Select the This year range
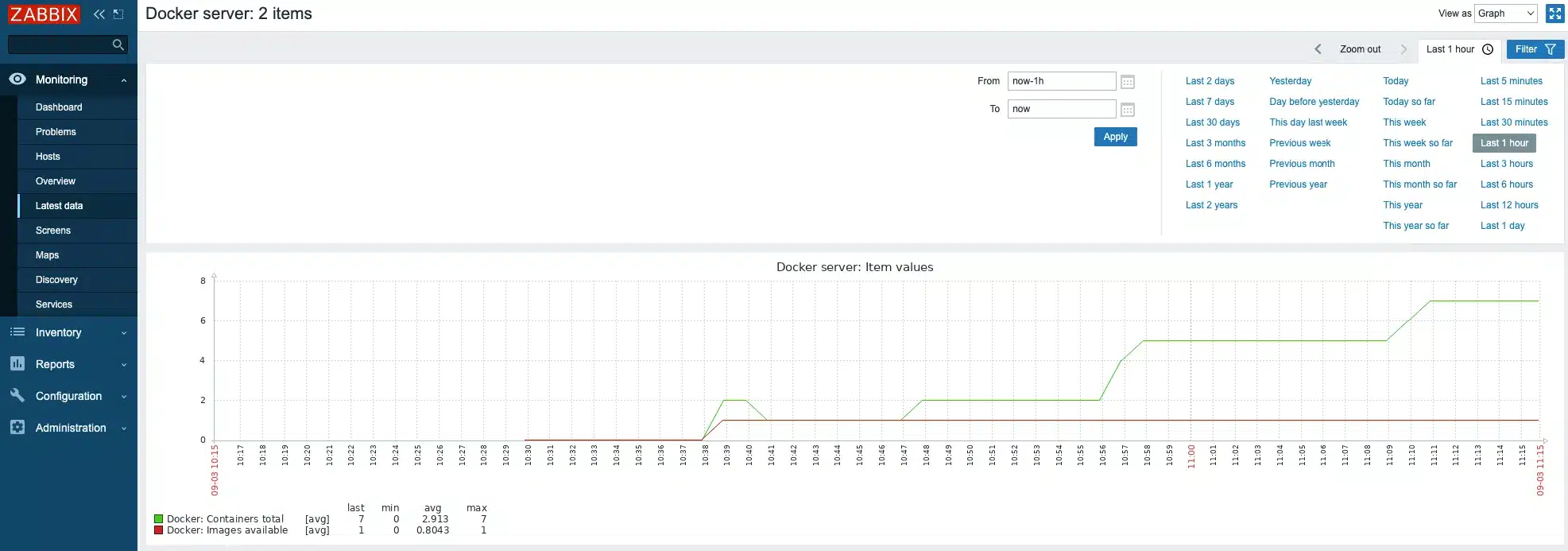Viewport: 1568px width, 551px height. (x=1403, y=205)
